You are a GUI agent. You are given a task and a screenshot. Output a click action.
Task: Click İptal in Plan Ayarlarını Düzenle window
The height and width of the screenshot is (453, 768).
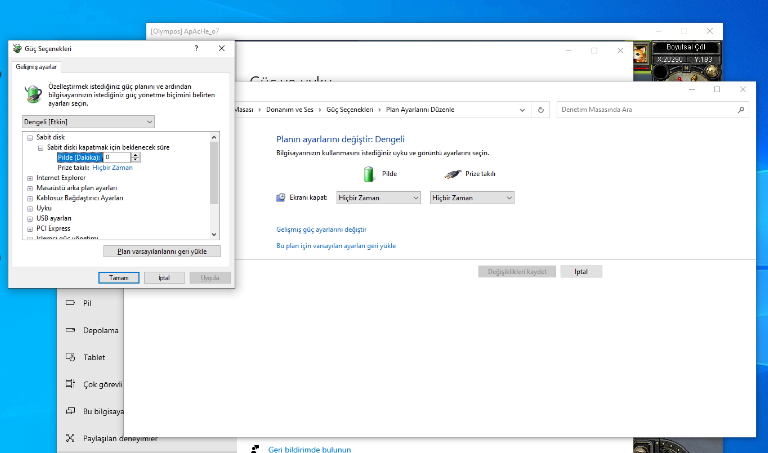pyautogui.click(x=581, y=271)
